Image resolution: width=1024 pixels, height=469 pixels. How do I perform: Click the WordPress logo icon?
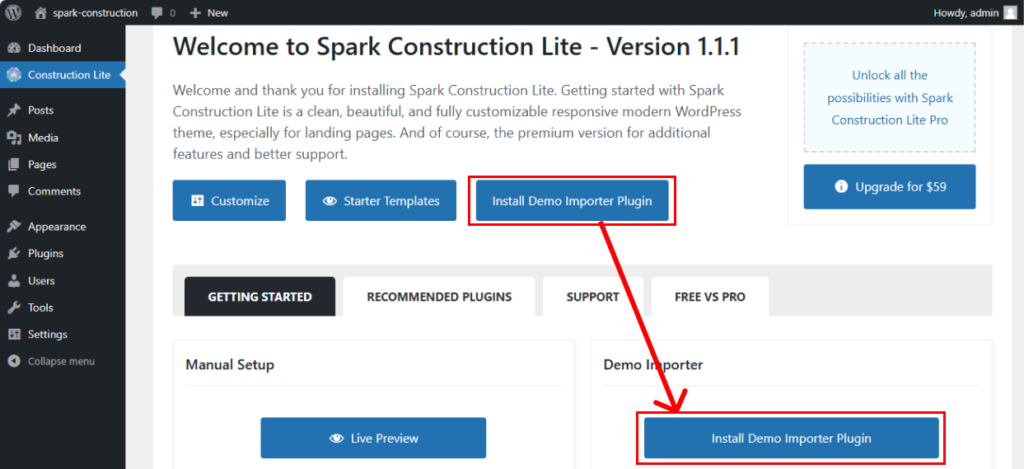click(13, 13)
